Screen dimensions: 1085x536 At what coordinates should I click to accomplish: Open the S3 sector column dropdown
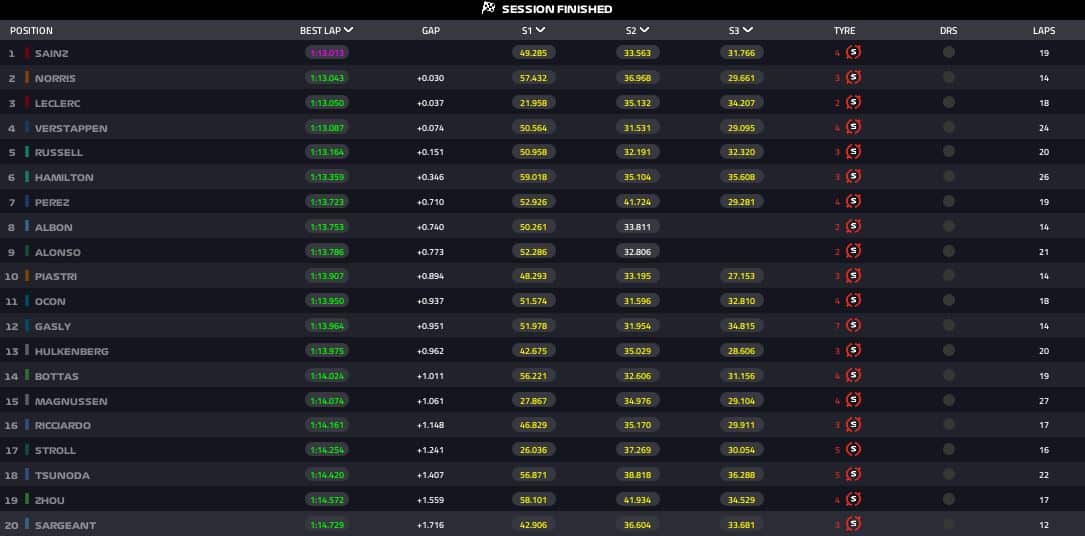(x=748, y=30)
